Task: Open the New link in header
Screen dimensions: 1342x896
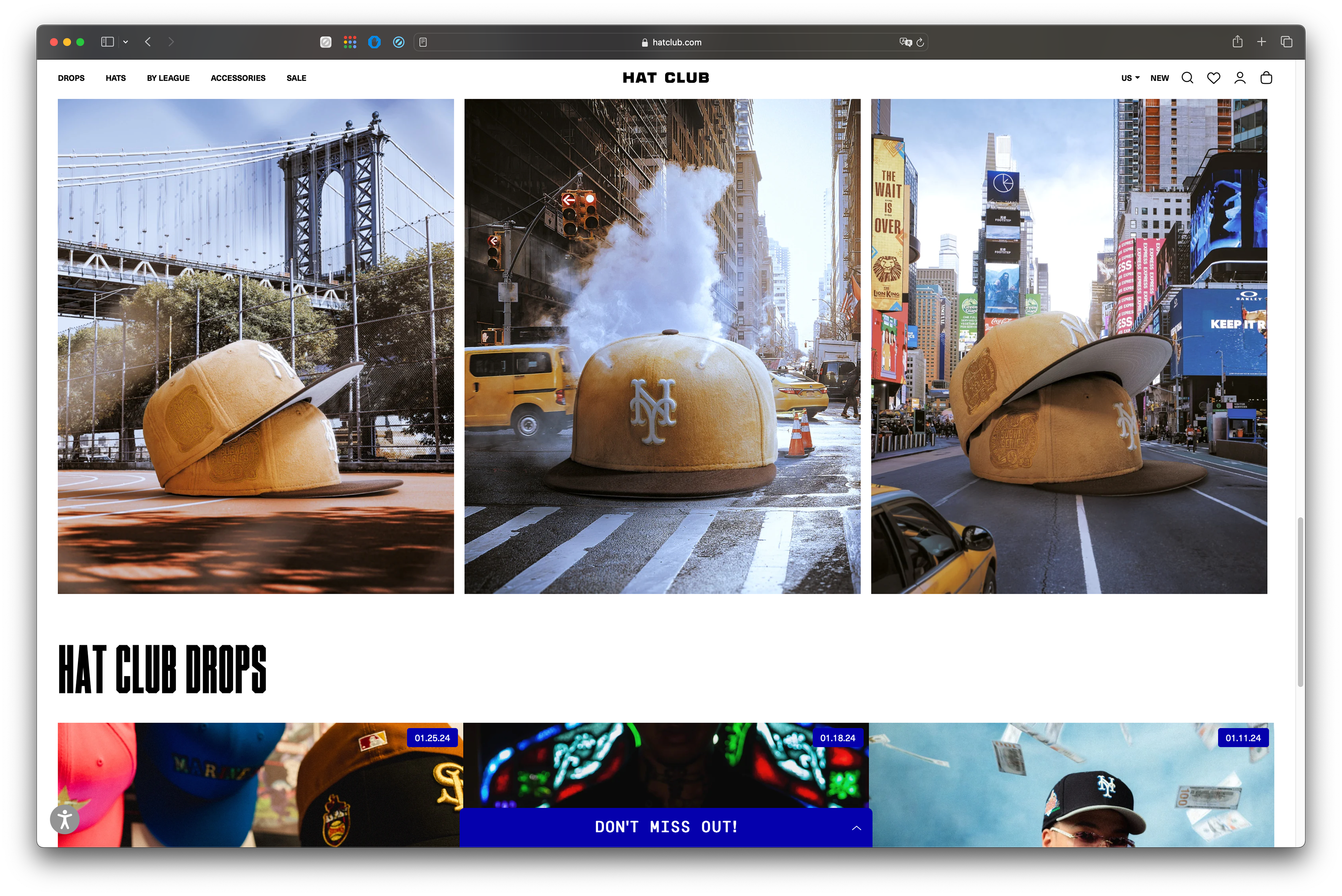Action: click(x=1159, y=78)
